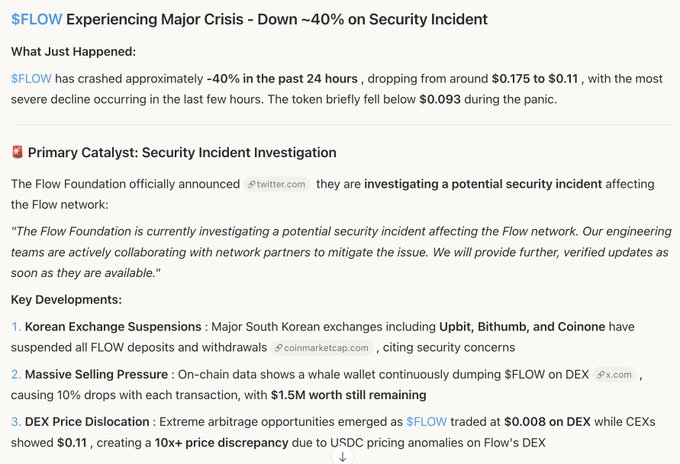Click the bold 'Upbit, Bithumb, and Coinone' text
This screenshot has height=464, width=680.
click(x=535, y=327)
